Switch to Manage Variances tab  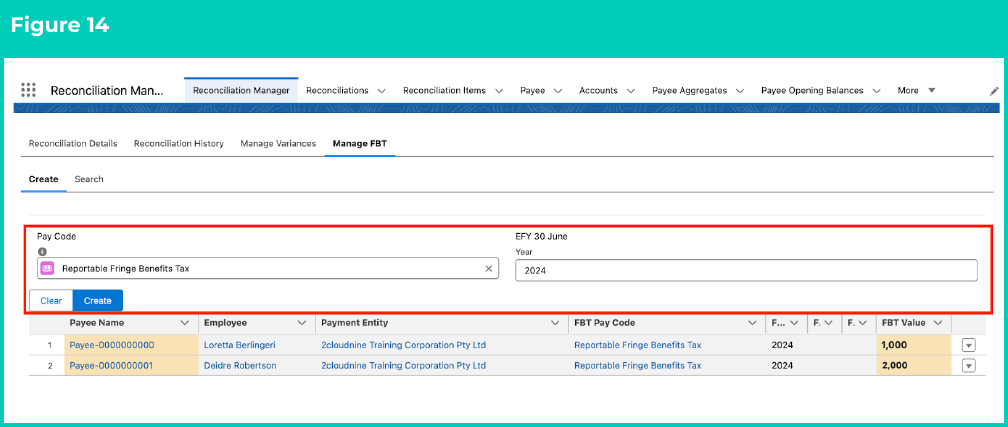click(278, 143)
